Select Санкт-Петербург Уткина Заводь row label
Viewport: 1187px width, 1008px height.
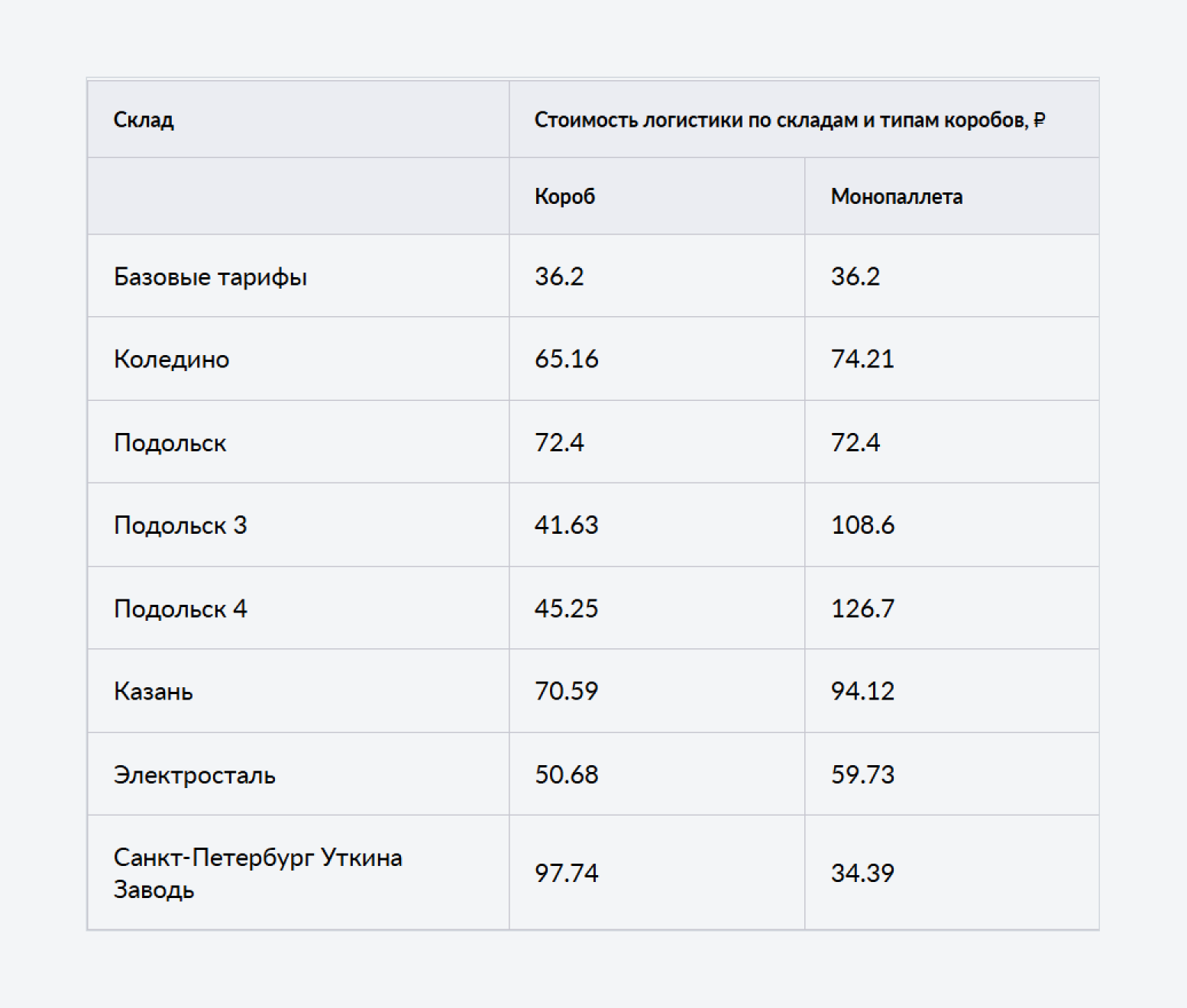point(257,873)
